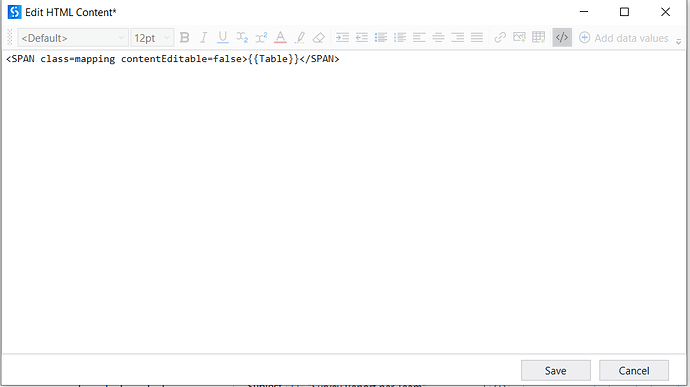
Task: Toggle bold formatting
Action: [184, 38]
